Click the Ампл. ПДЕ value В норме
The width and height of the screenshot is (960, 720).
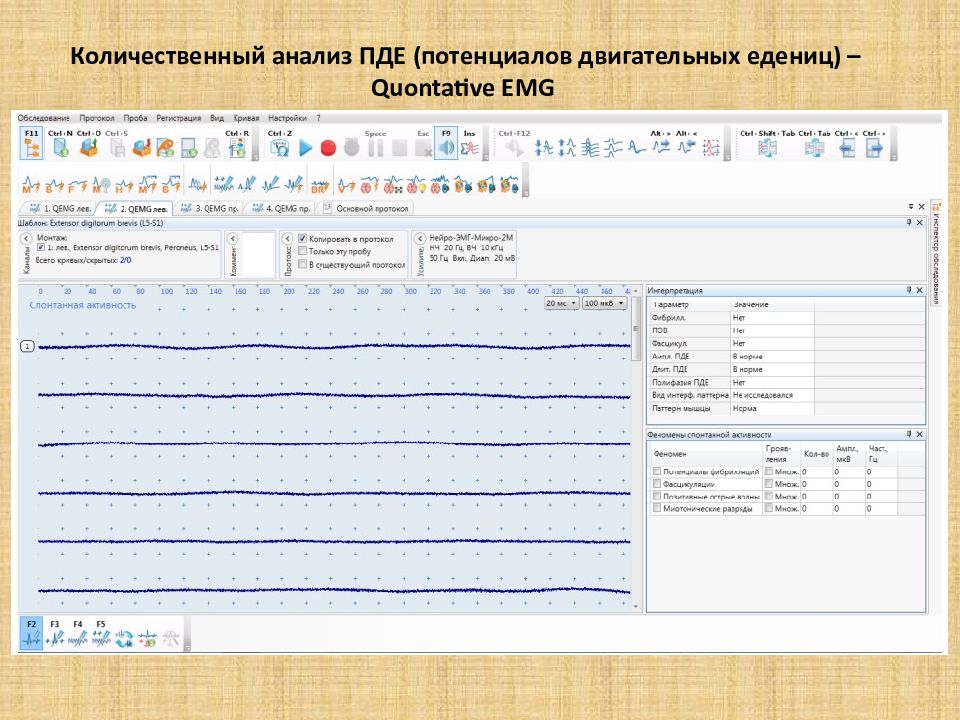[x=772, y=356]
